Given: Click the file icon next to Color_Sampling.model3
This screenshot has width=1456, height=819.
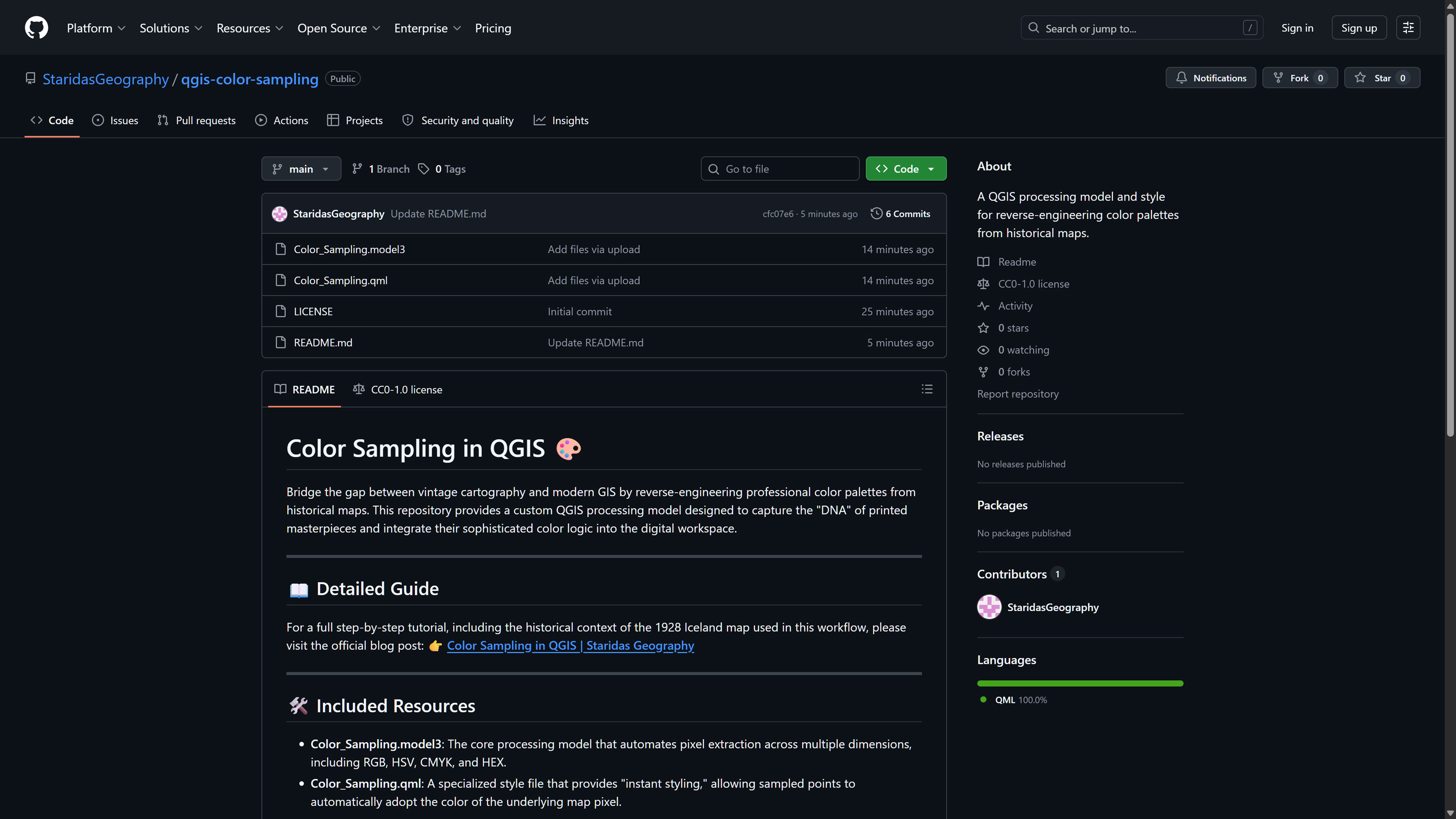Looking at the screenshot, I should 280,249.
